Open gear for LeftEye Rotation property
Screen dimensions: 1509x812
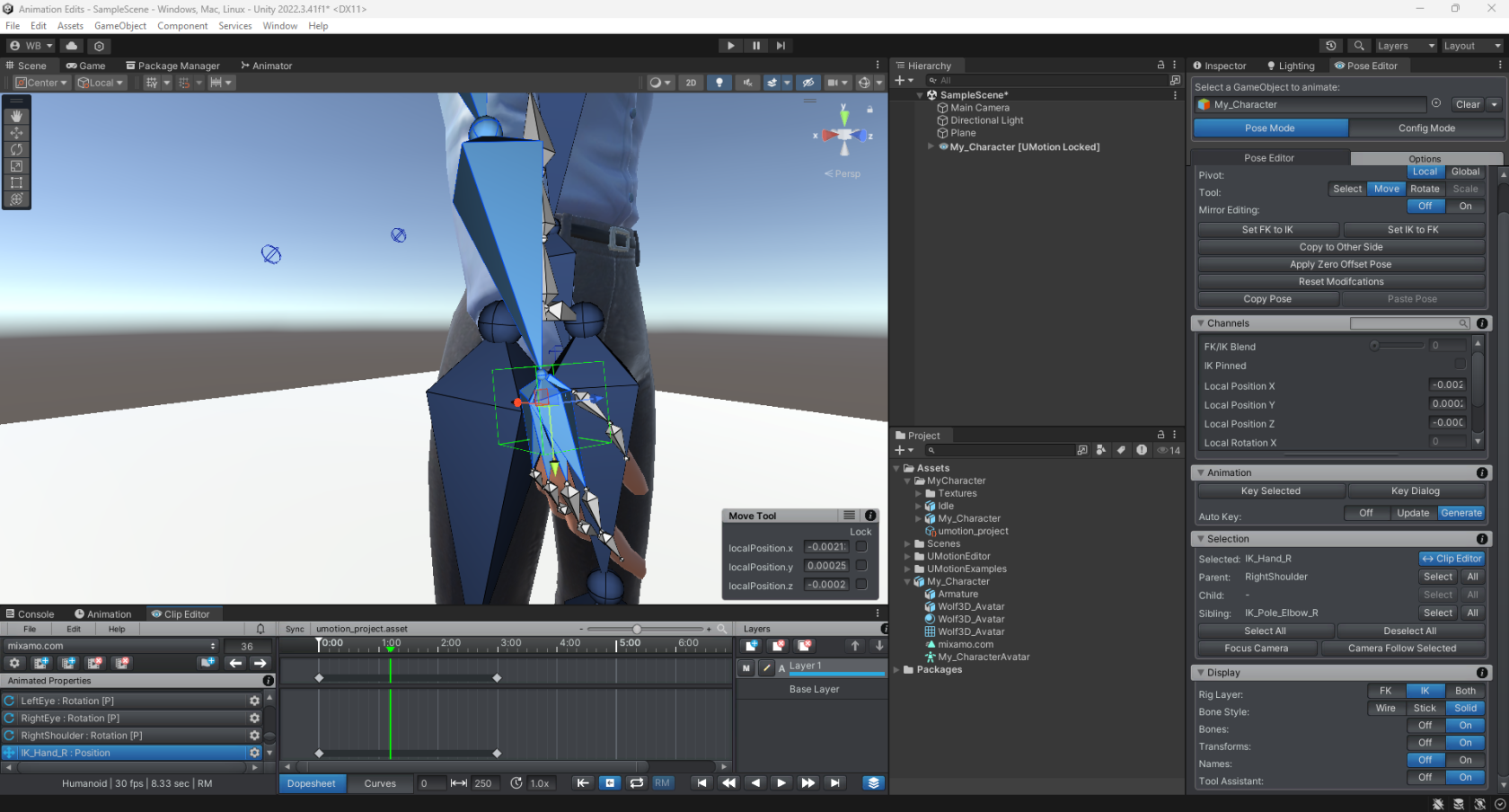tap(254, 701)
